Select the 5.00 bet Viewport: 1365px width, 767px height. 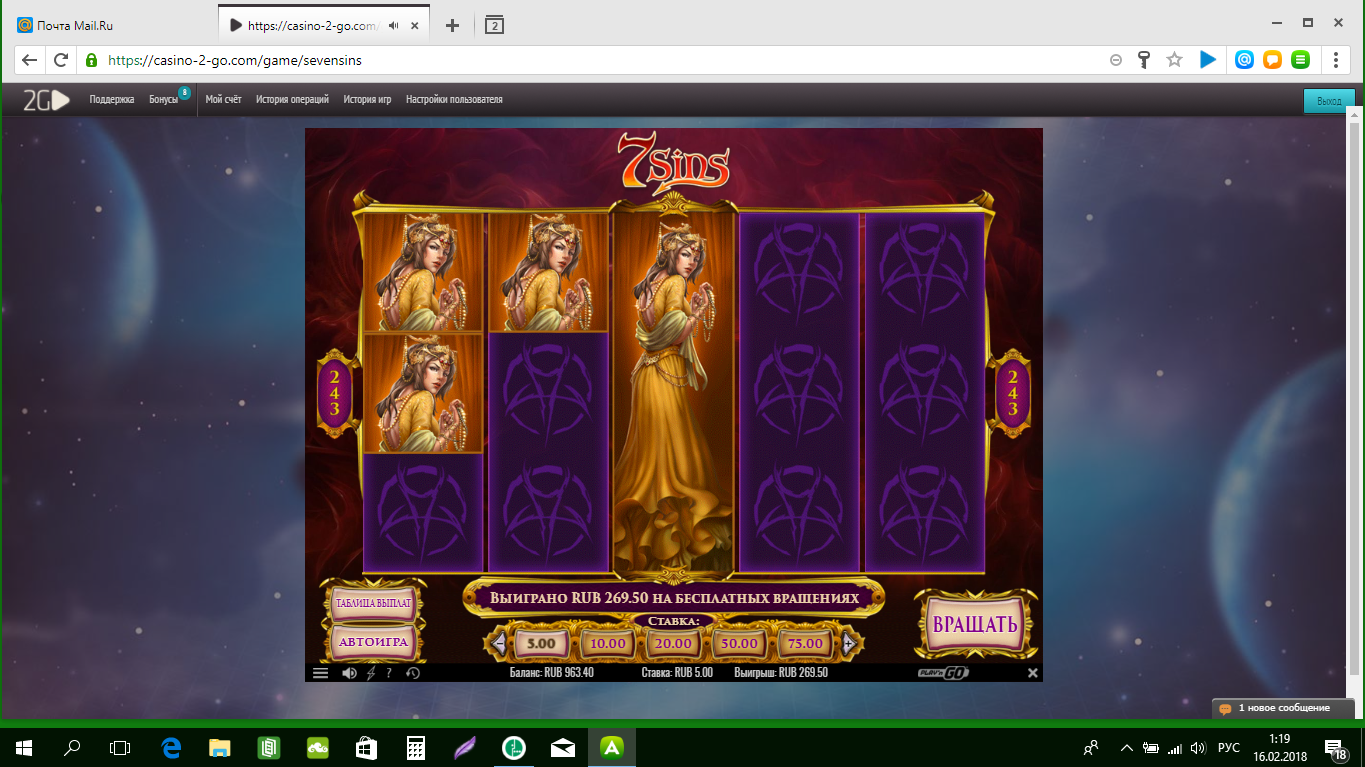pyautogui.click(x=541, y=643)
